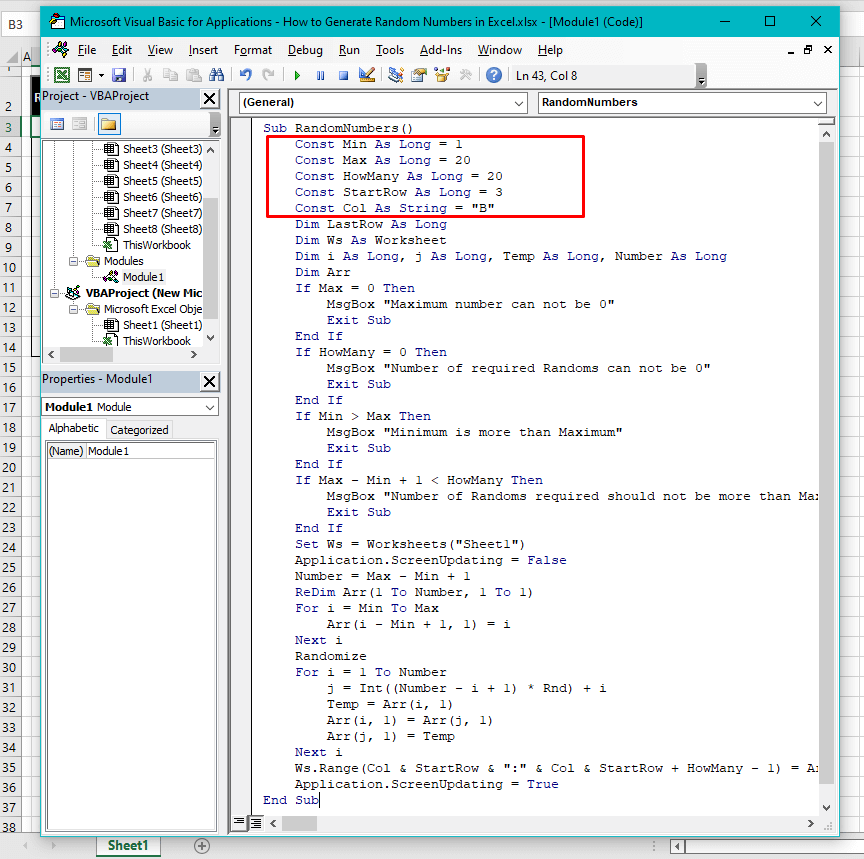This screenshot has width=864, height=859.
Task: Switch to the Categorized properties tab
Action: [139, 429]
